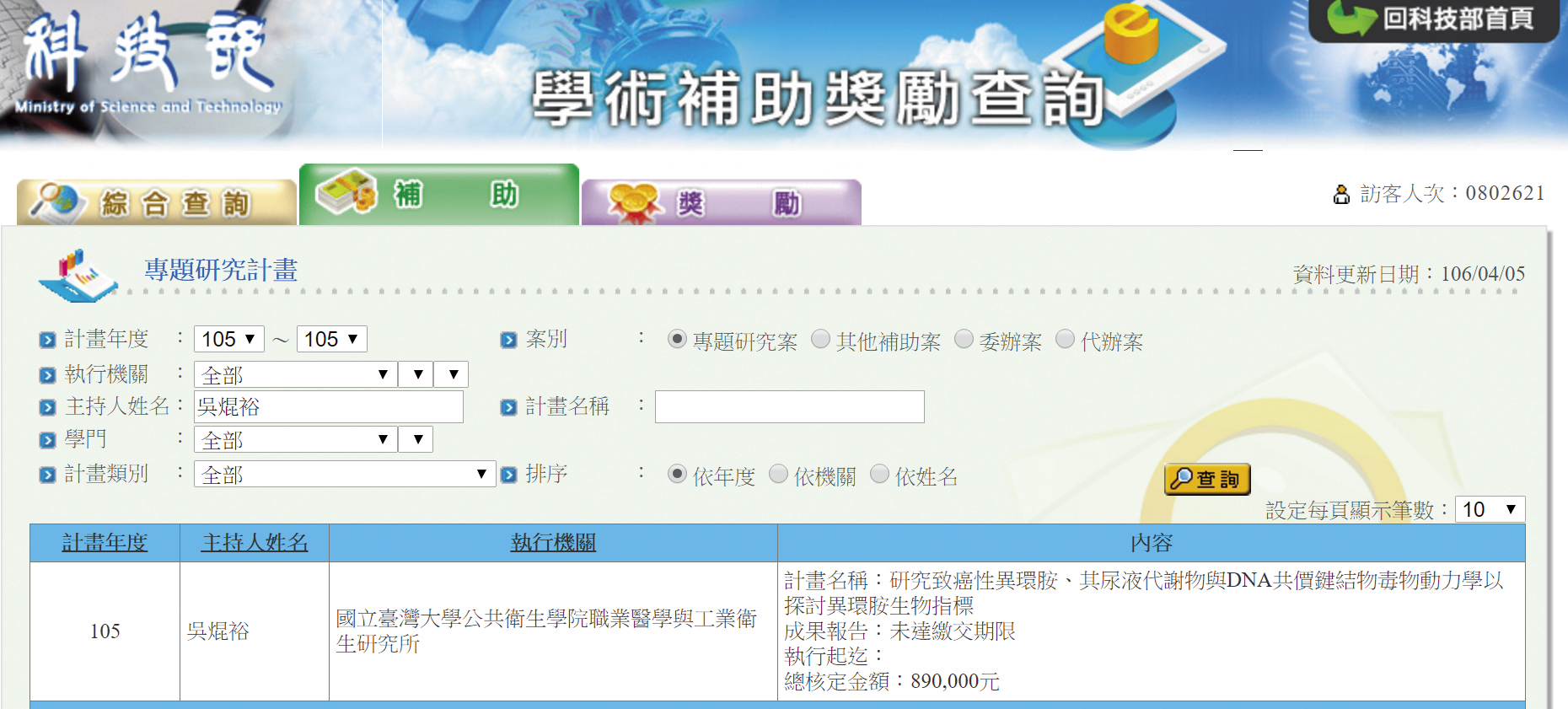
Task: Switch to the 補助 tab
Action: (x=439, y=195)
